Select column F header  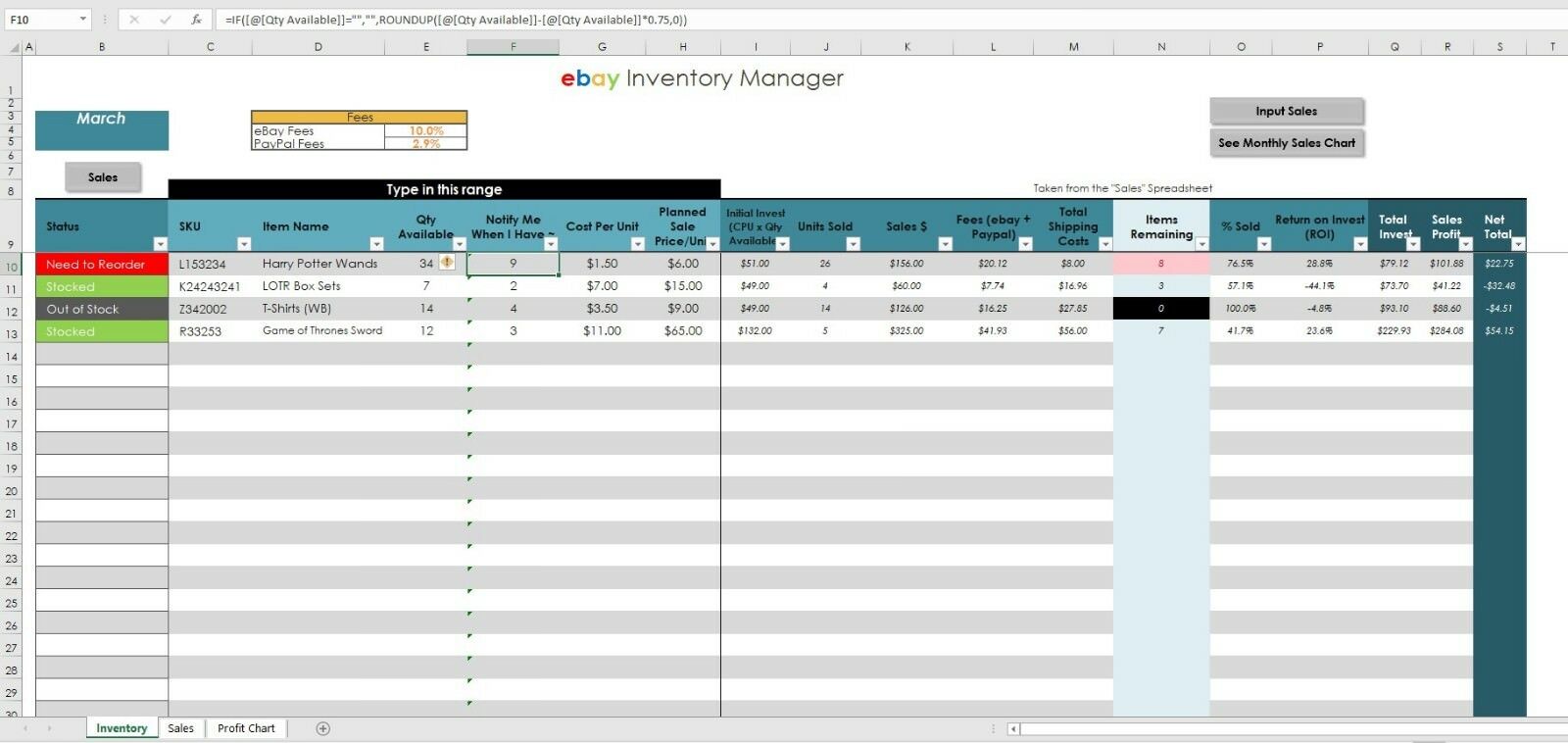pyautogui.click(x=514, y=47)
